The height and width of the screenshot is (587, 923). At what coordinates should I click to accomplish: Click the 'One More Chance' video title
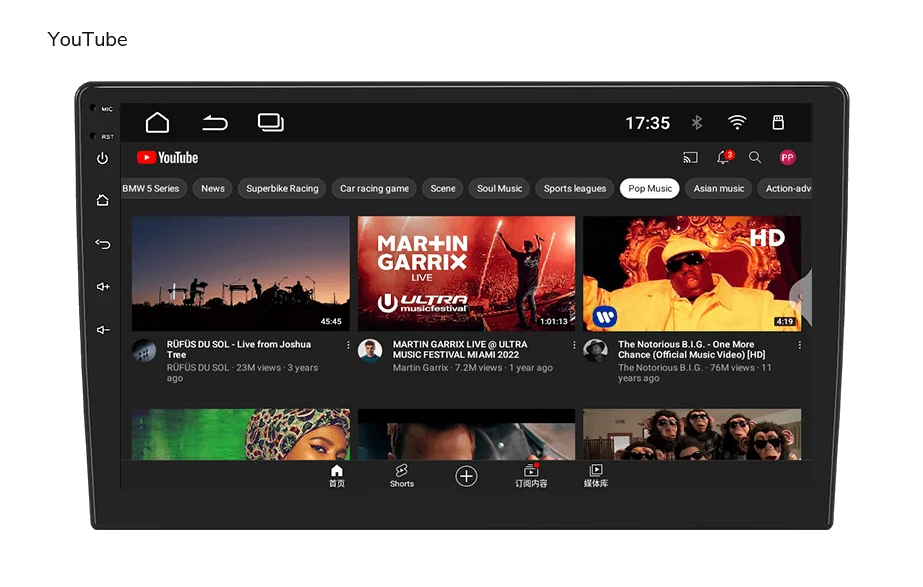692,349
